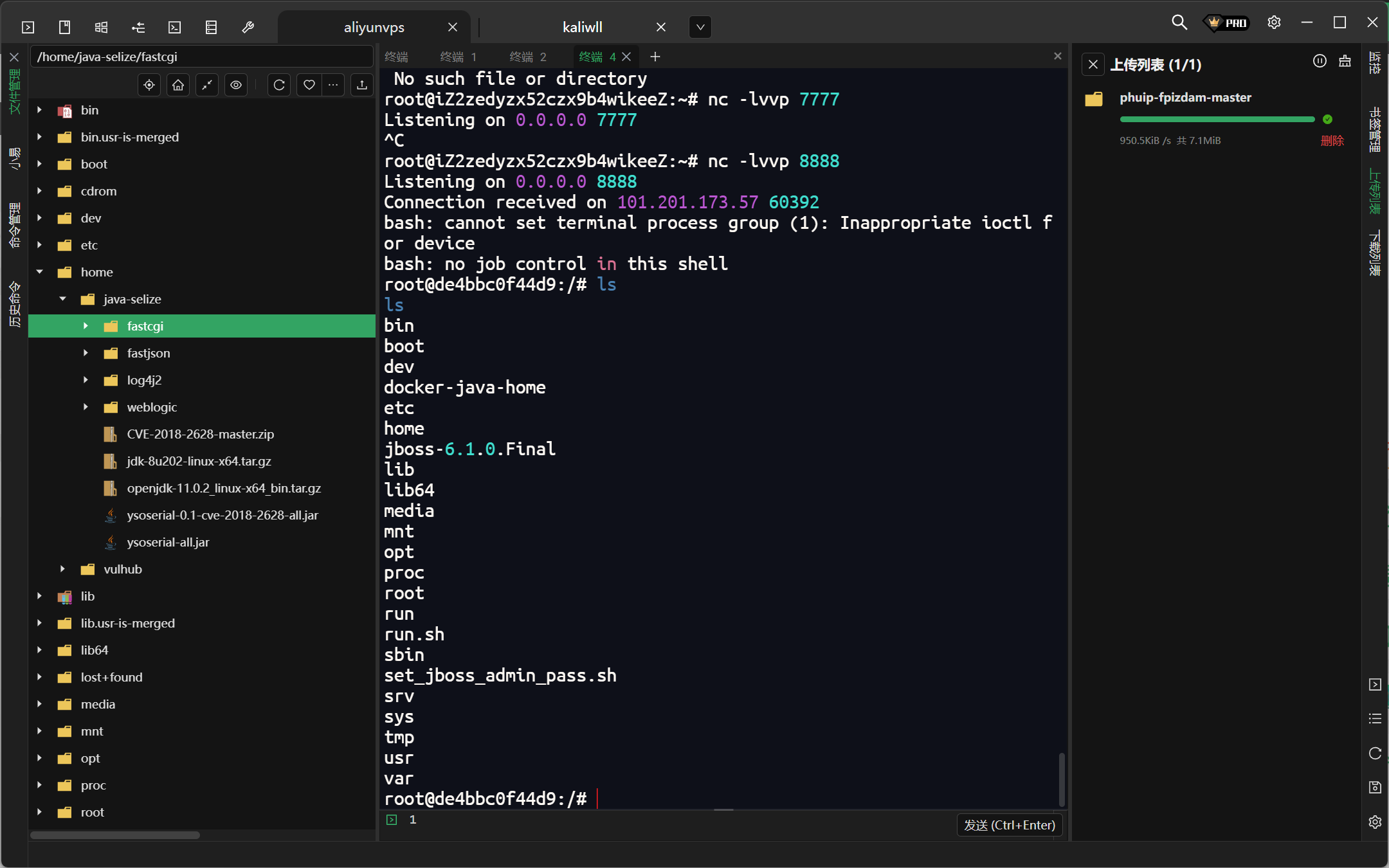This screenshot has height=868, width=1389.
Task: Toggle the command input mode icon
Action: tap(392, 820)
